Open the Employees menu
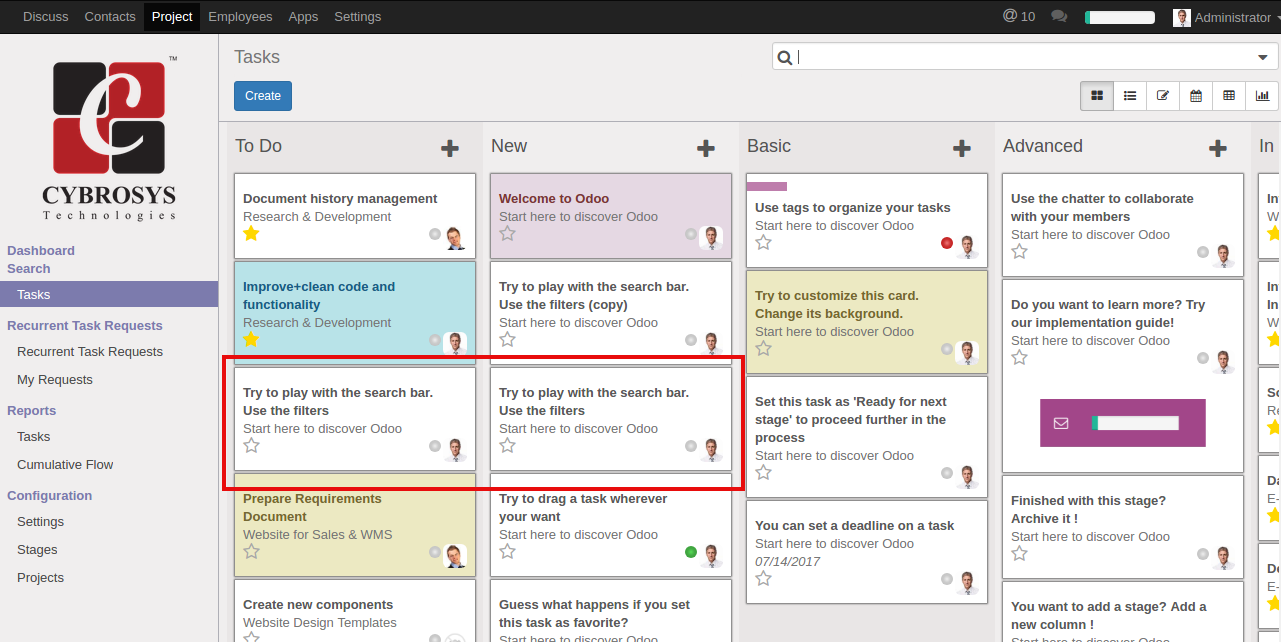1281x642 pixels. click(x=240, y=16)
